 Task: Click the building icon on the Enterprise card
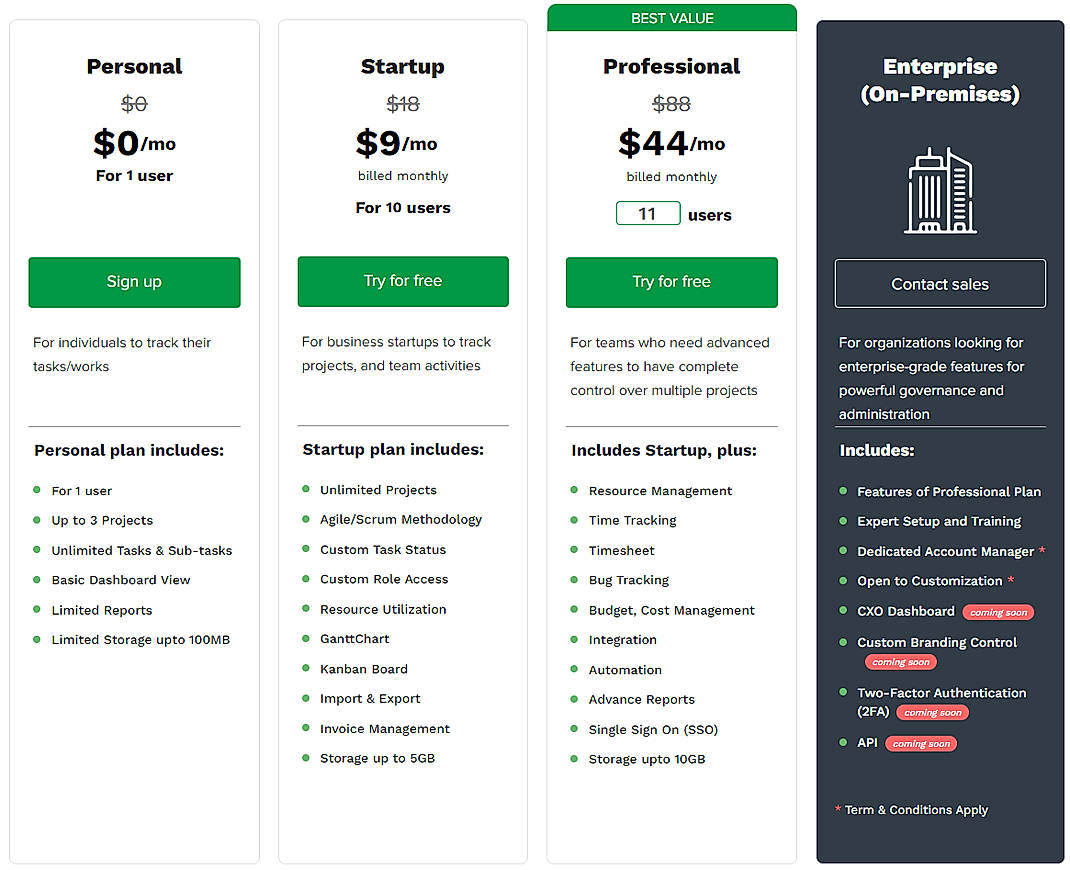tap(939, 190)
